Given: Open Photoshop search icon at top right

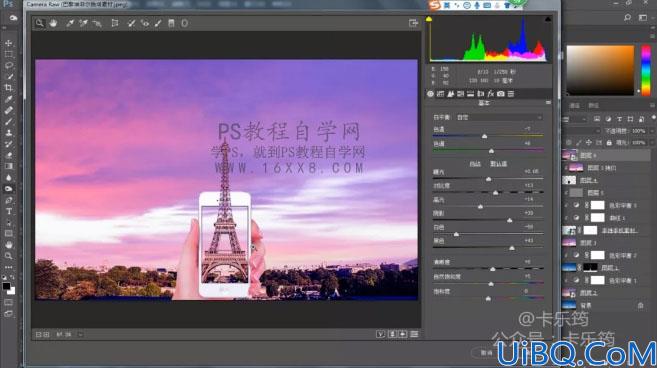Looking at the screenshot, I should tap(627, 18).
